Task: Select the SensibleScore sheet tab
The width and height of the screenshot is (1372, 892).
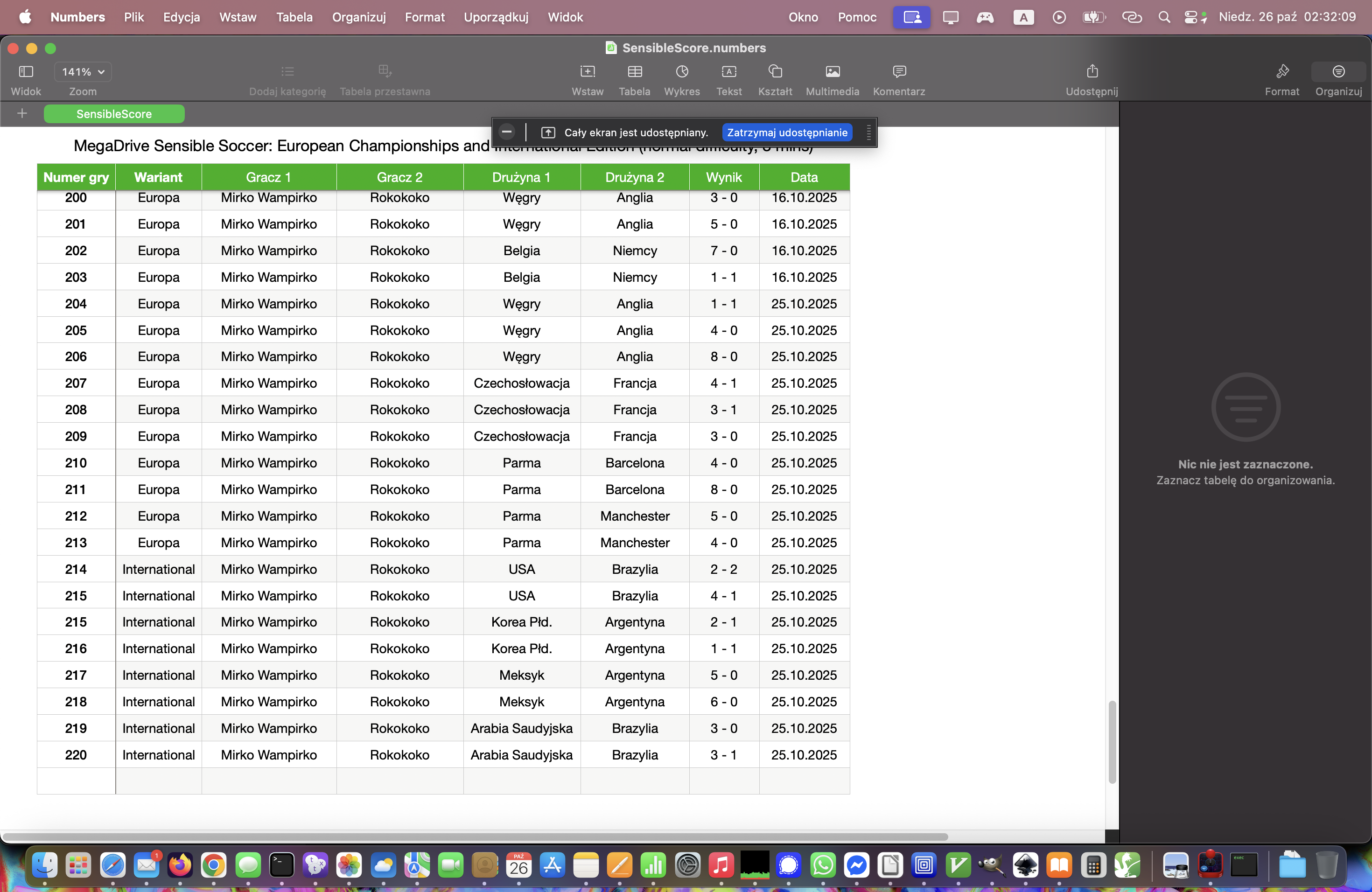Action: pyautogui.click(x=114, y=114)
